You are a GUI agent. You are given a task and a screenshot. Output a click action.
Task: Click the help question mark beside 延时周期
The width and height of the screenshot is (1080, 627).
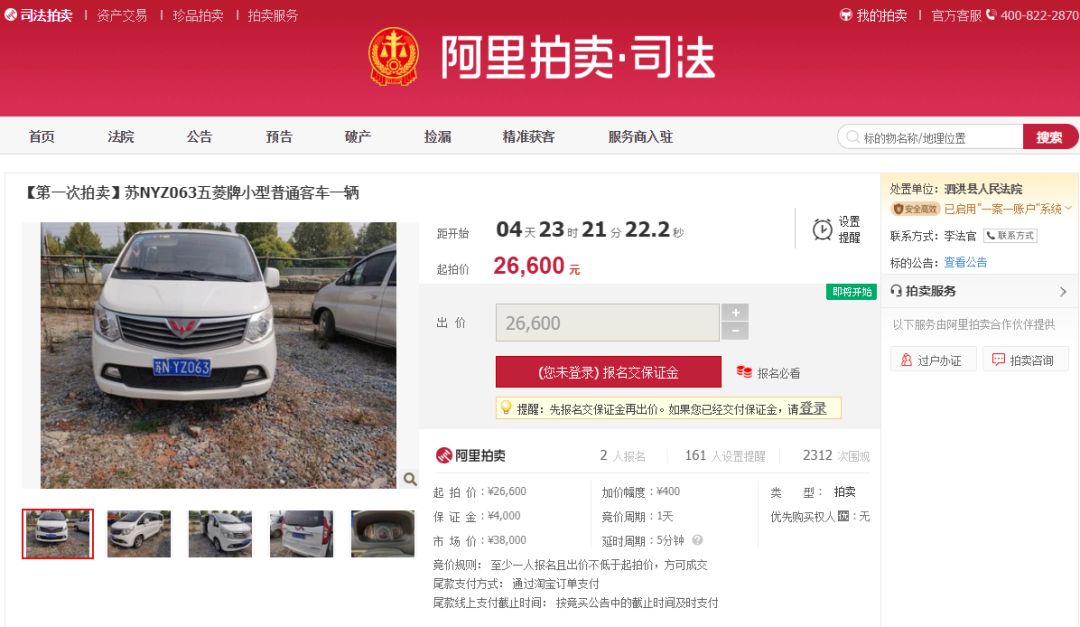click(x=697, y=540)
